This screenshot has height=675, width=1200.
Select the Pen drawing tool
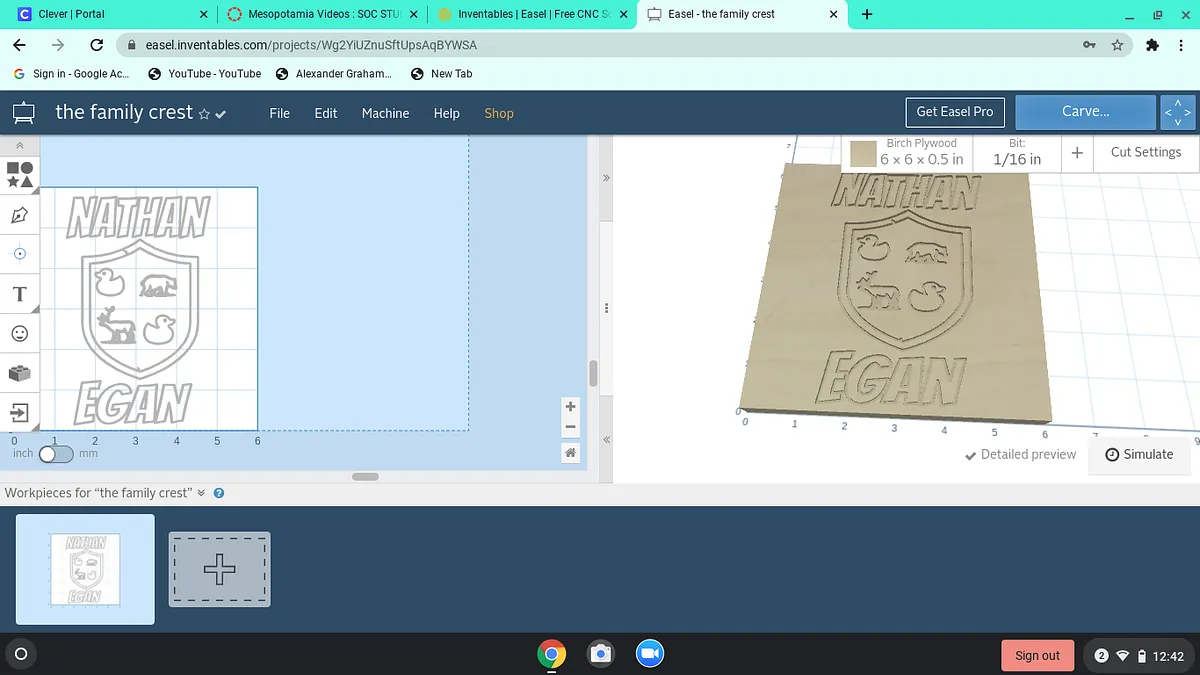[20, 215]
